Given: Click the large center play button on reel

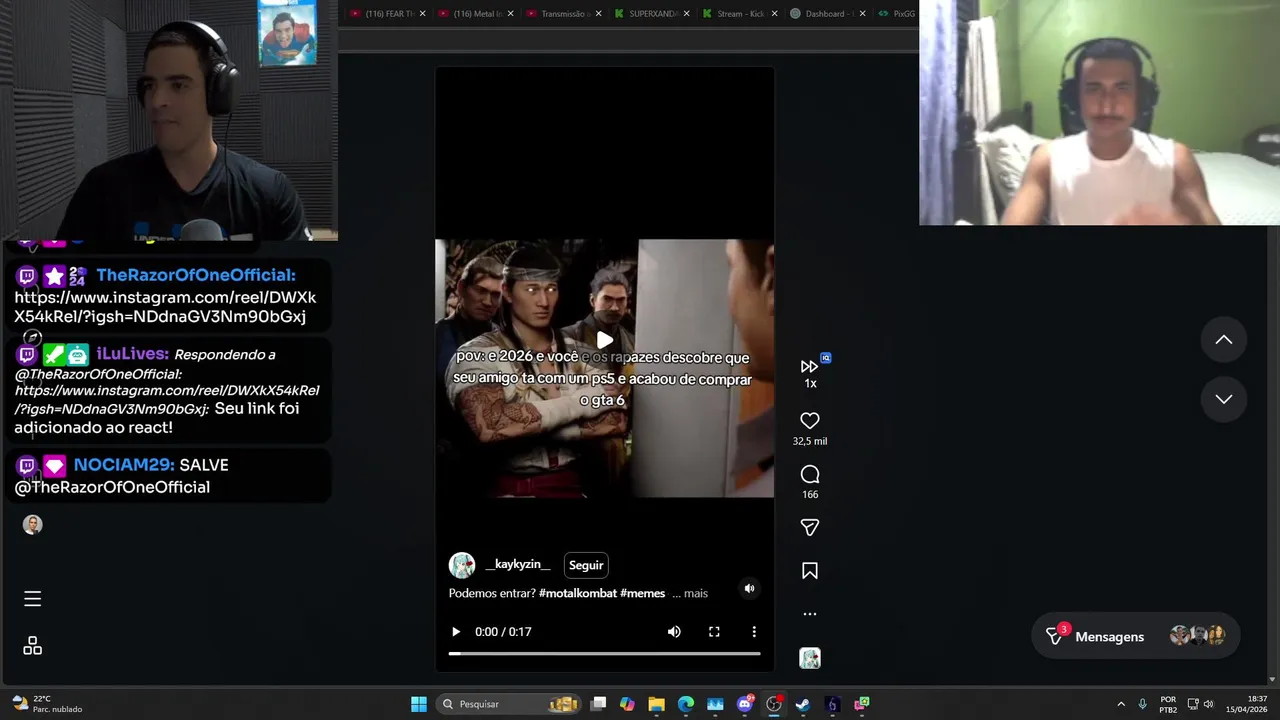Looking at the screenshot, I should click(604, 340).
